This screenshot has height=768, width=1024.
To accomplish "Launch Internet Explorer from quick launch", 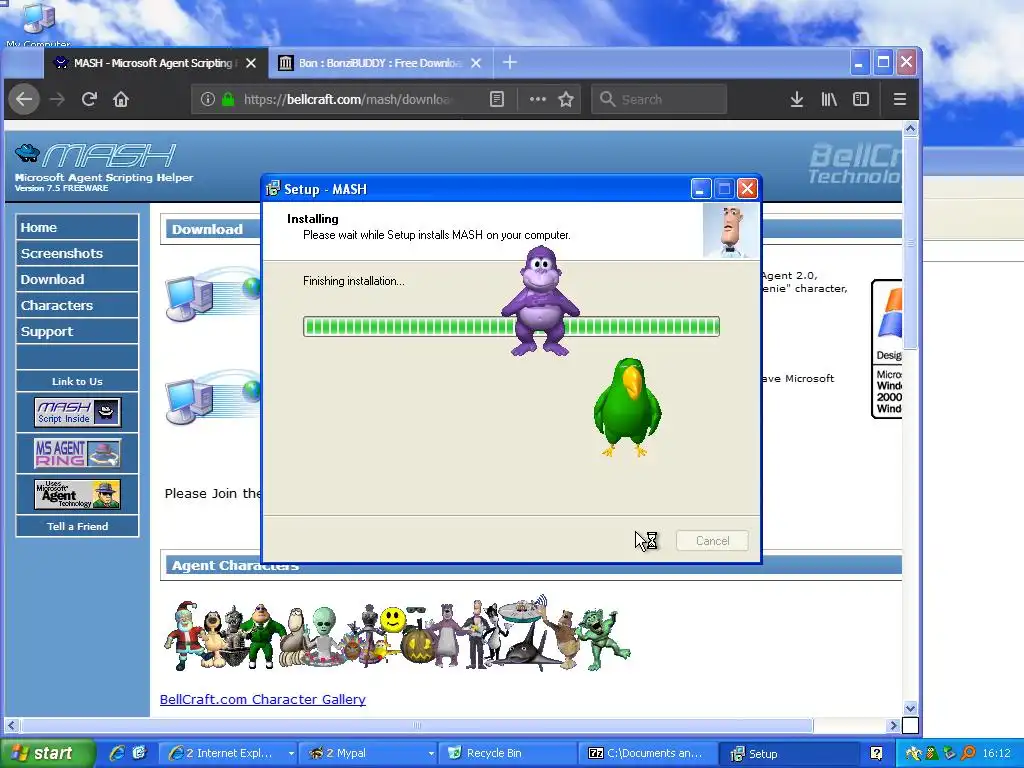I will click(118, 753).
